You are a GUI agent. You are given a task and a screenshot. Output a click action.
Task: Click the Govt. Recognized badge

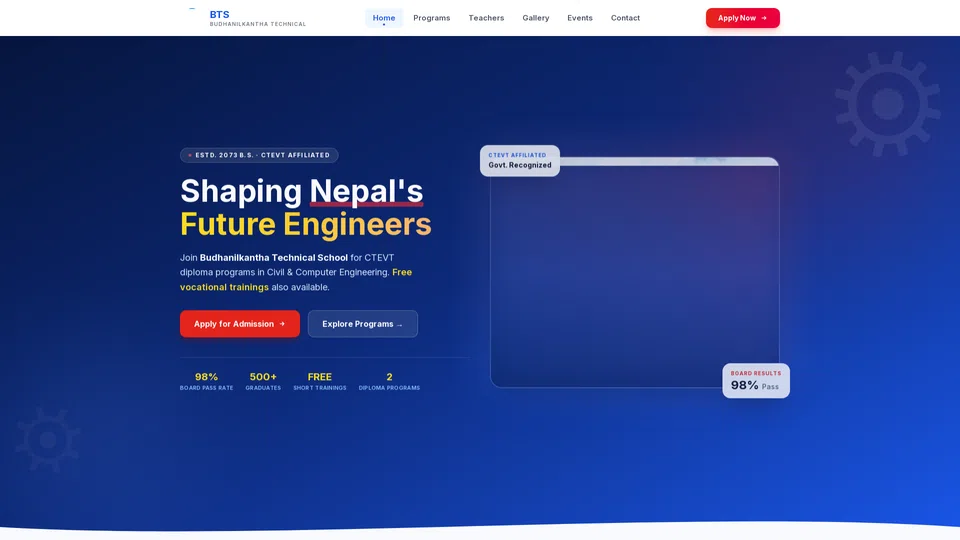(520, 160)
